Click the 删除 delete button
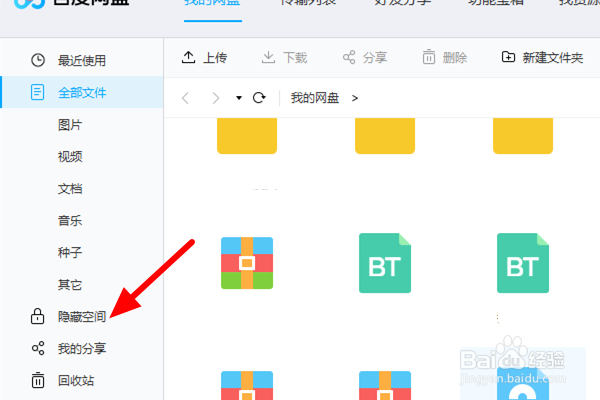 (445, 58)
